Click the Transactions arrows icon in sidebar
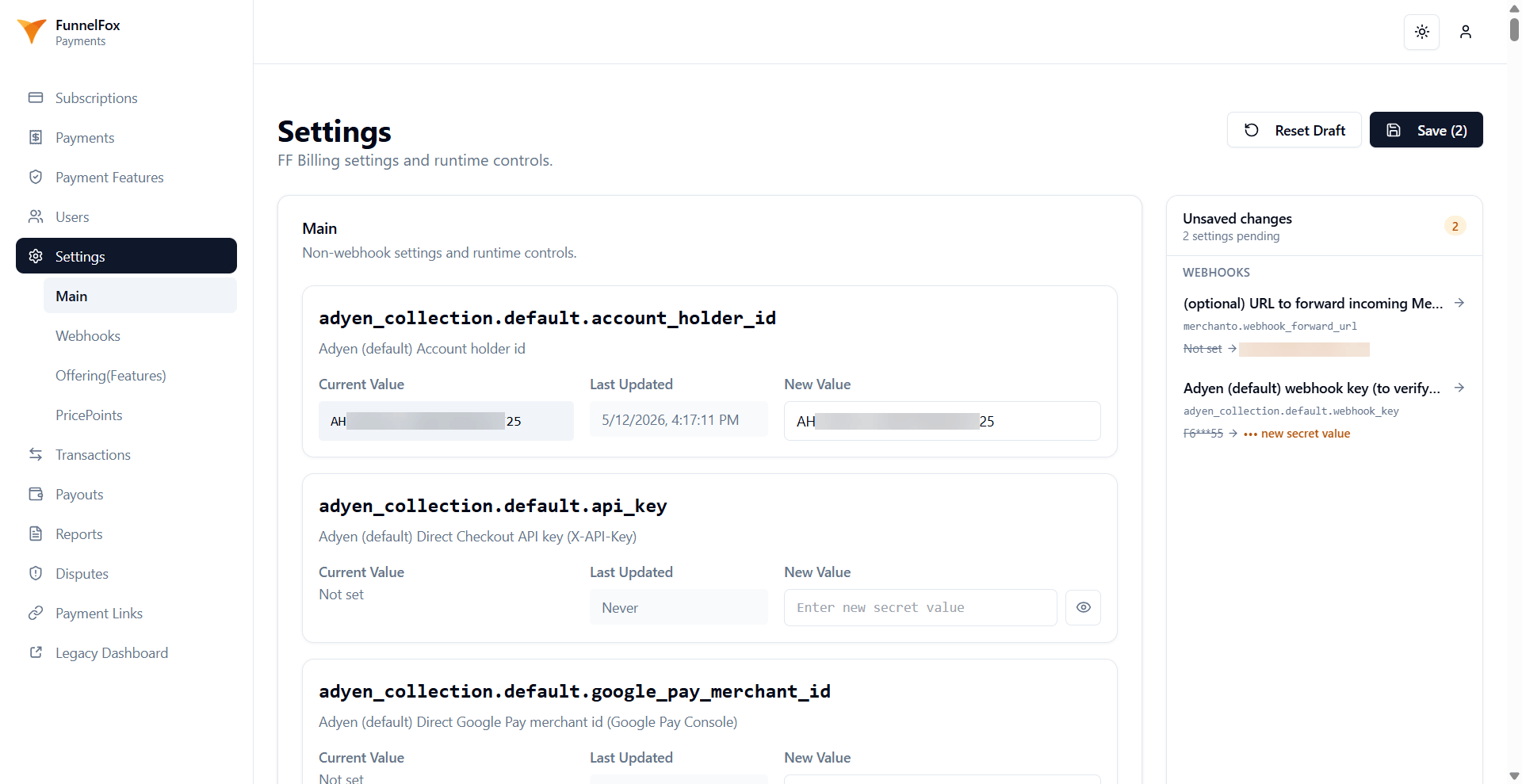1522x784 pixels. [x=36, y=454]
